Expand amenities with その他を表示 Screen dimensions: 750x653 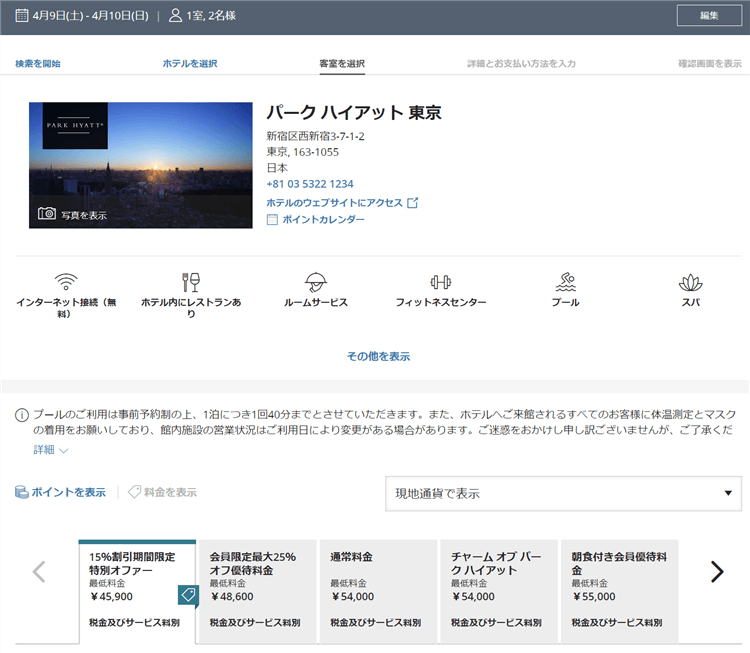pyautogui.click(x=378, y=356)
